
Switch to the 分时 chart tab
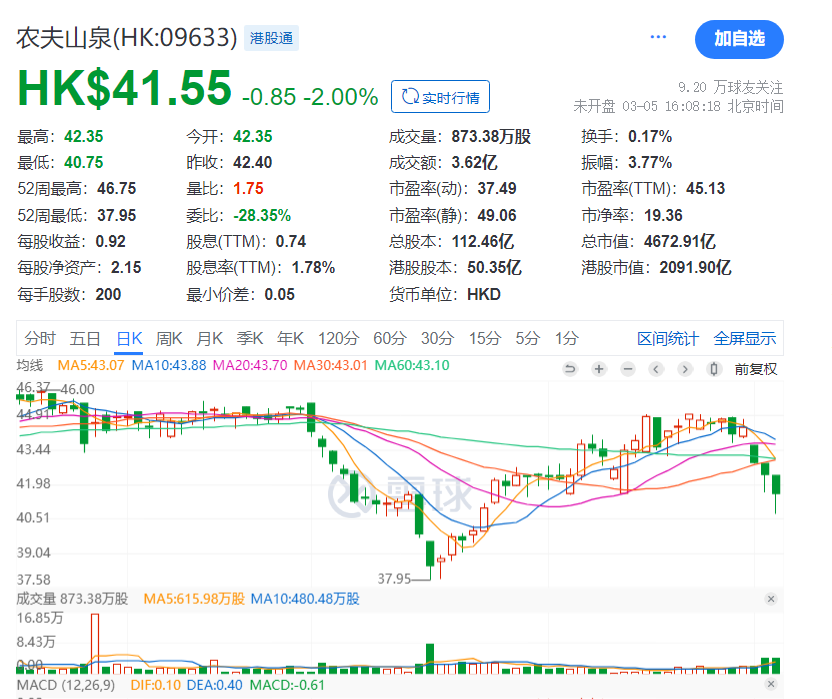click(40, 338)
